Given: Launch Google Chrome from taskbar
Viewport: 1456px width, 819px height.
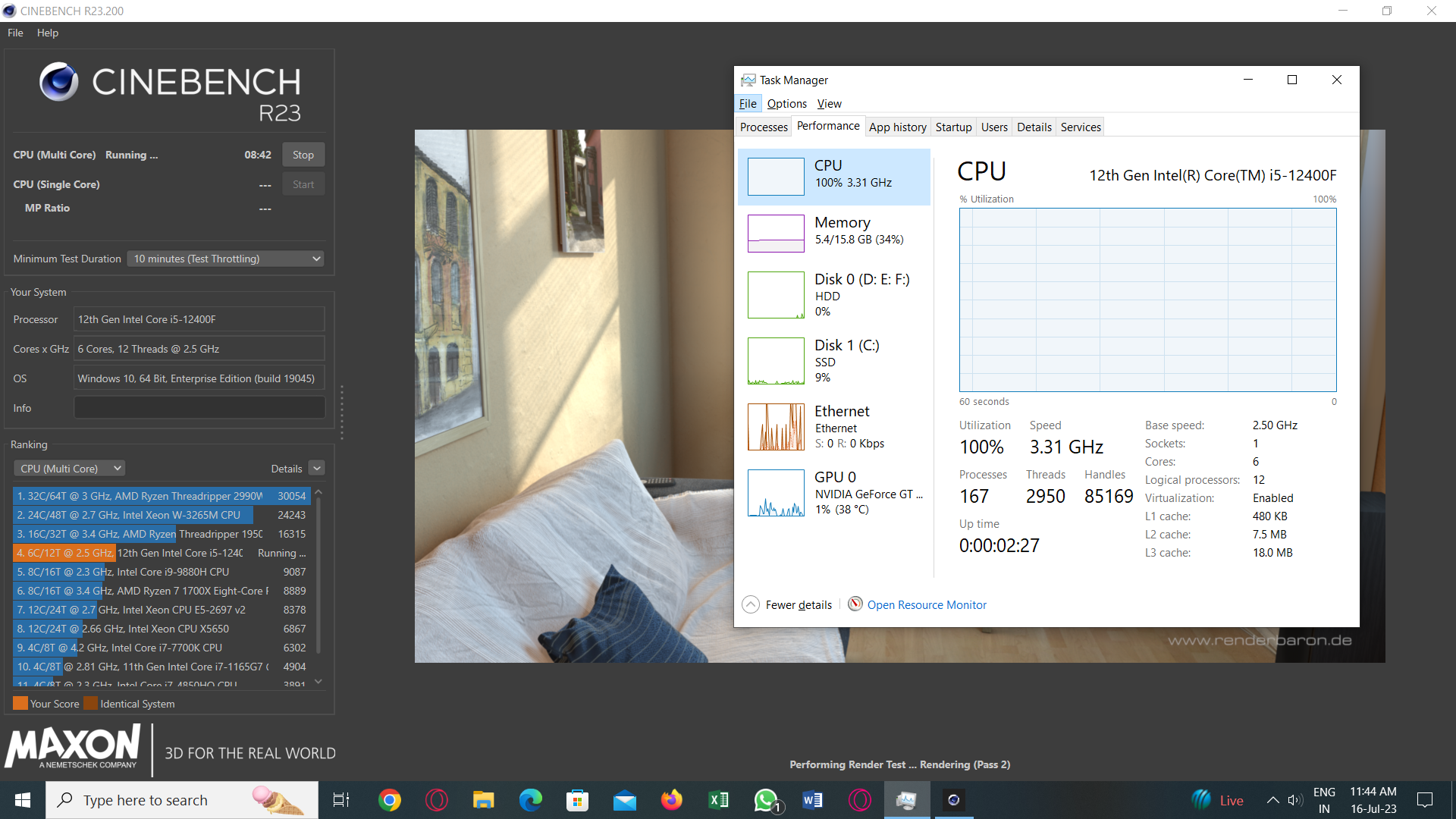Looking at the screenshot, I should click(390, 800).
